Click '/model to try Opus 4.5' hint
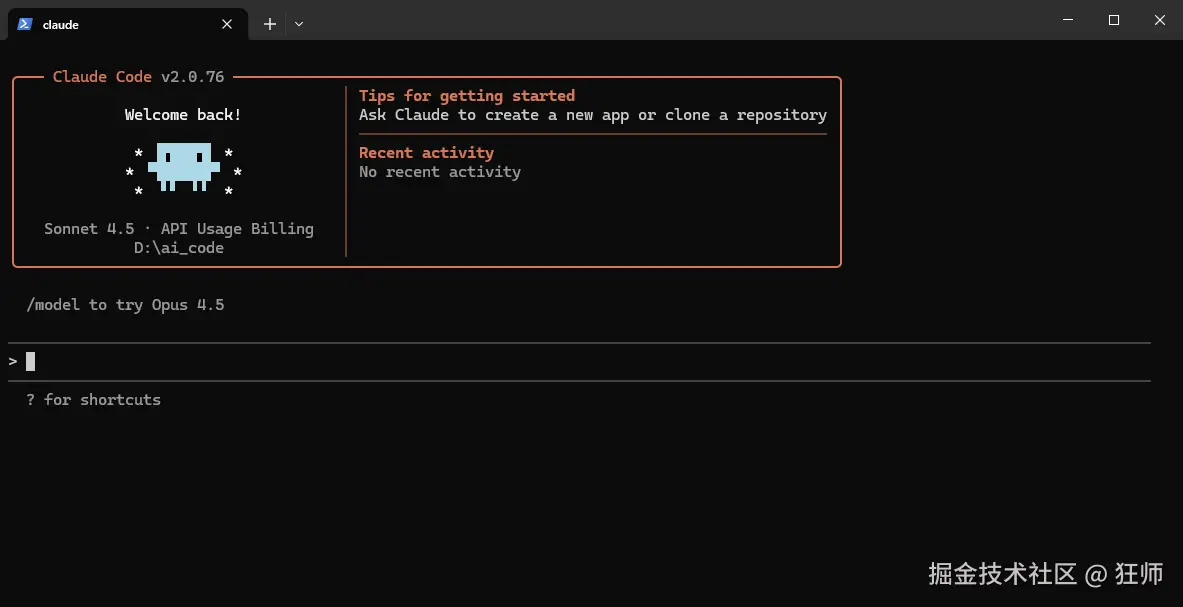 125,305
